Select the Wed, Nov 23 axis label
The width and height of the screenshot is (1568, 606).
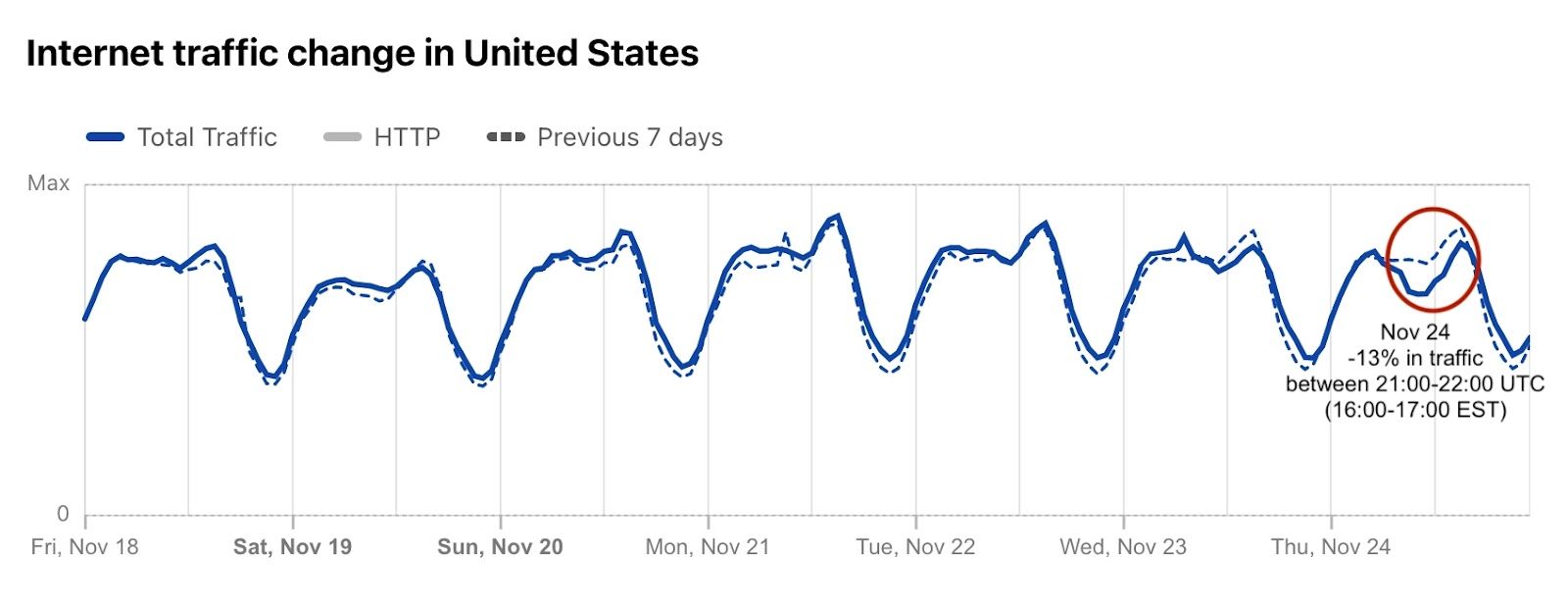[1123, 547]
